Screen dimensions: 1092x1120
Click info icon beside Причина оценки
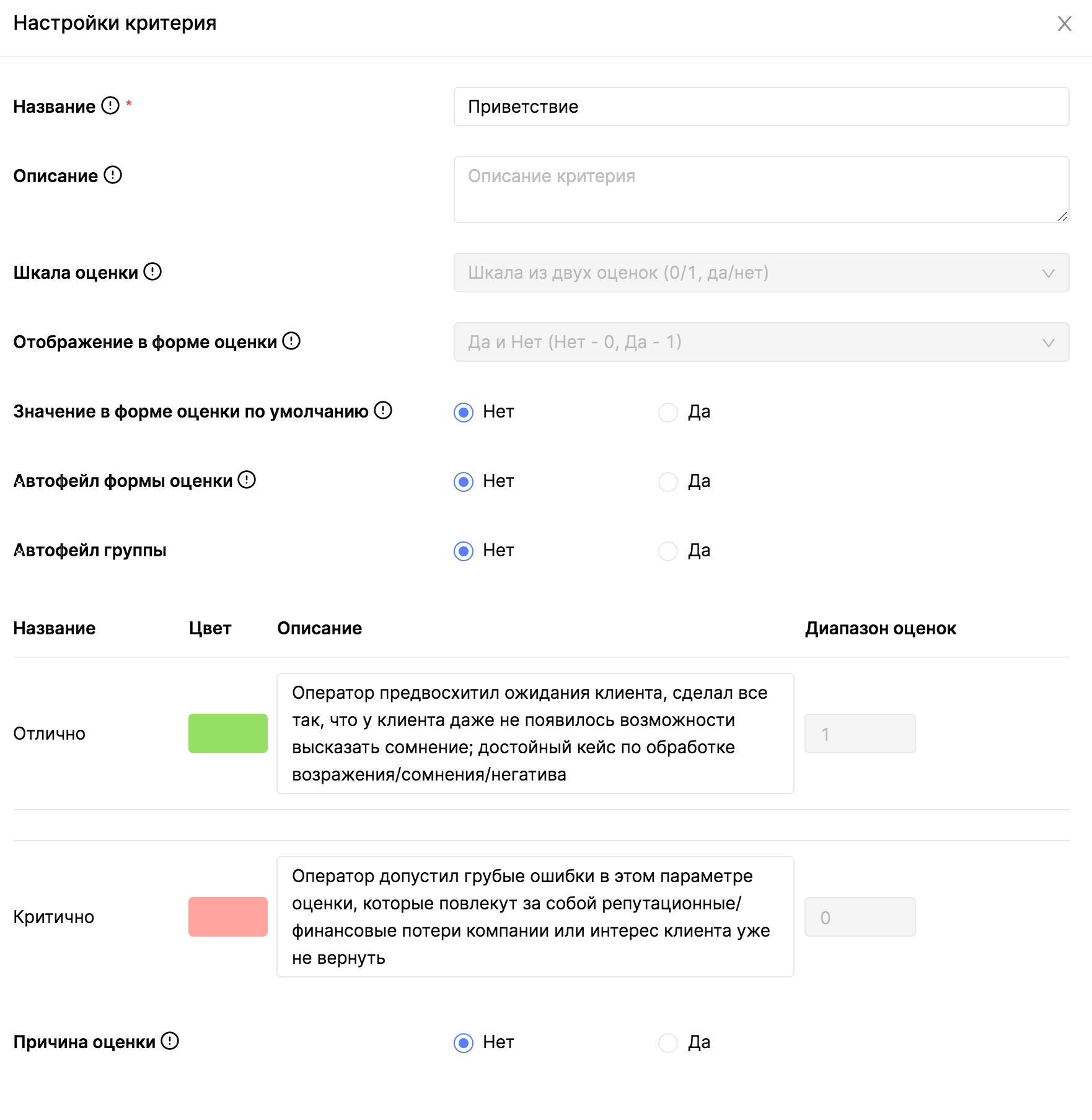click(170, 1041)
